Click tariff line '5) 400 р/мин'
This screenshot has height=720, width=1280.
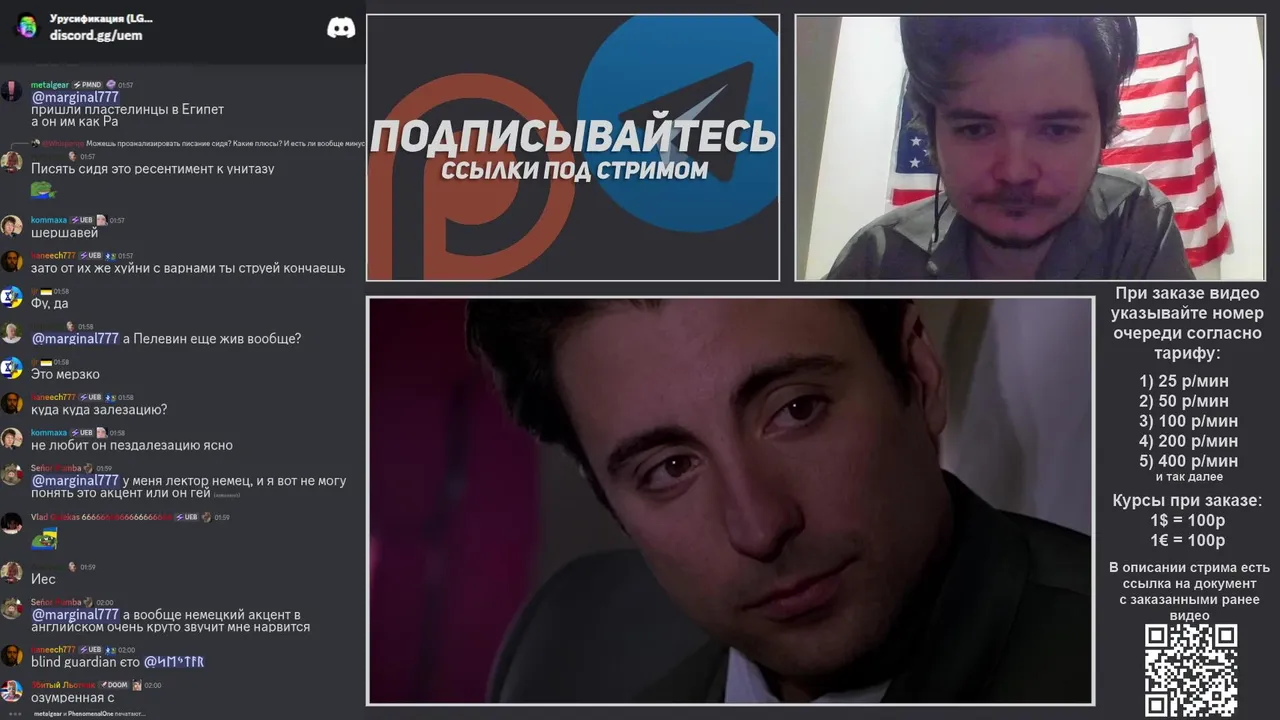(x=1188, y=461)
